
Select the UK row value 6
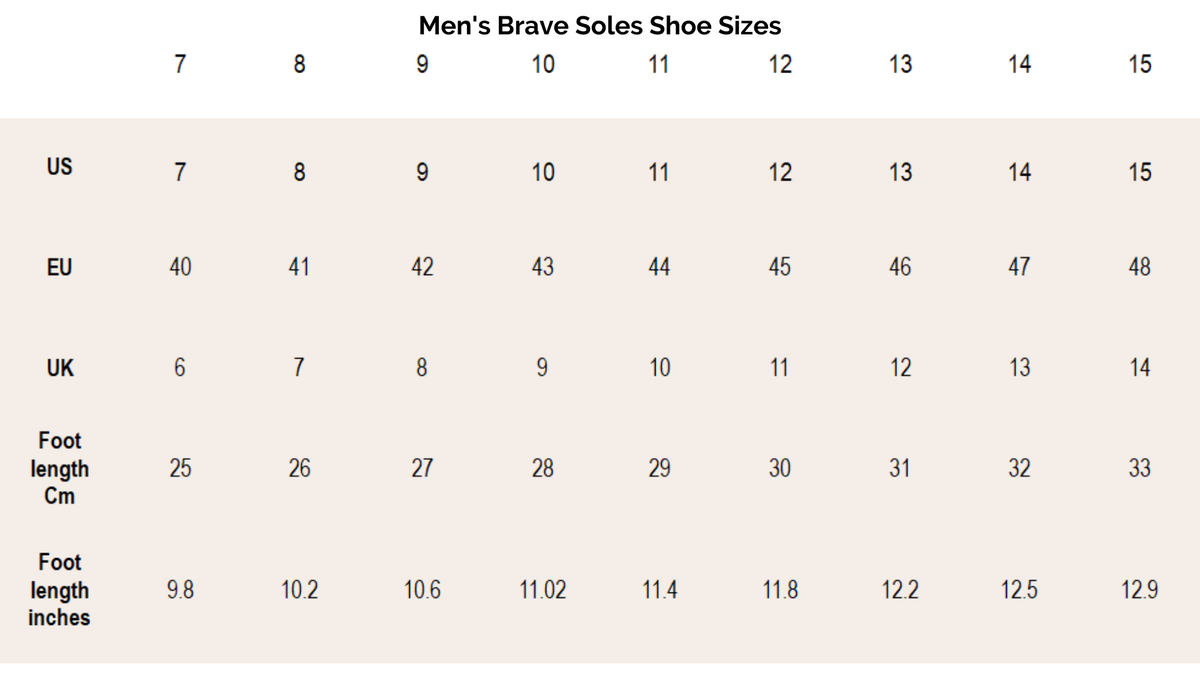[180, 368]
